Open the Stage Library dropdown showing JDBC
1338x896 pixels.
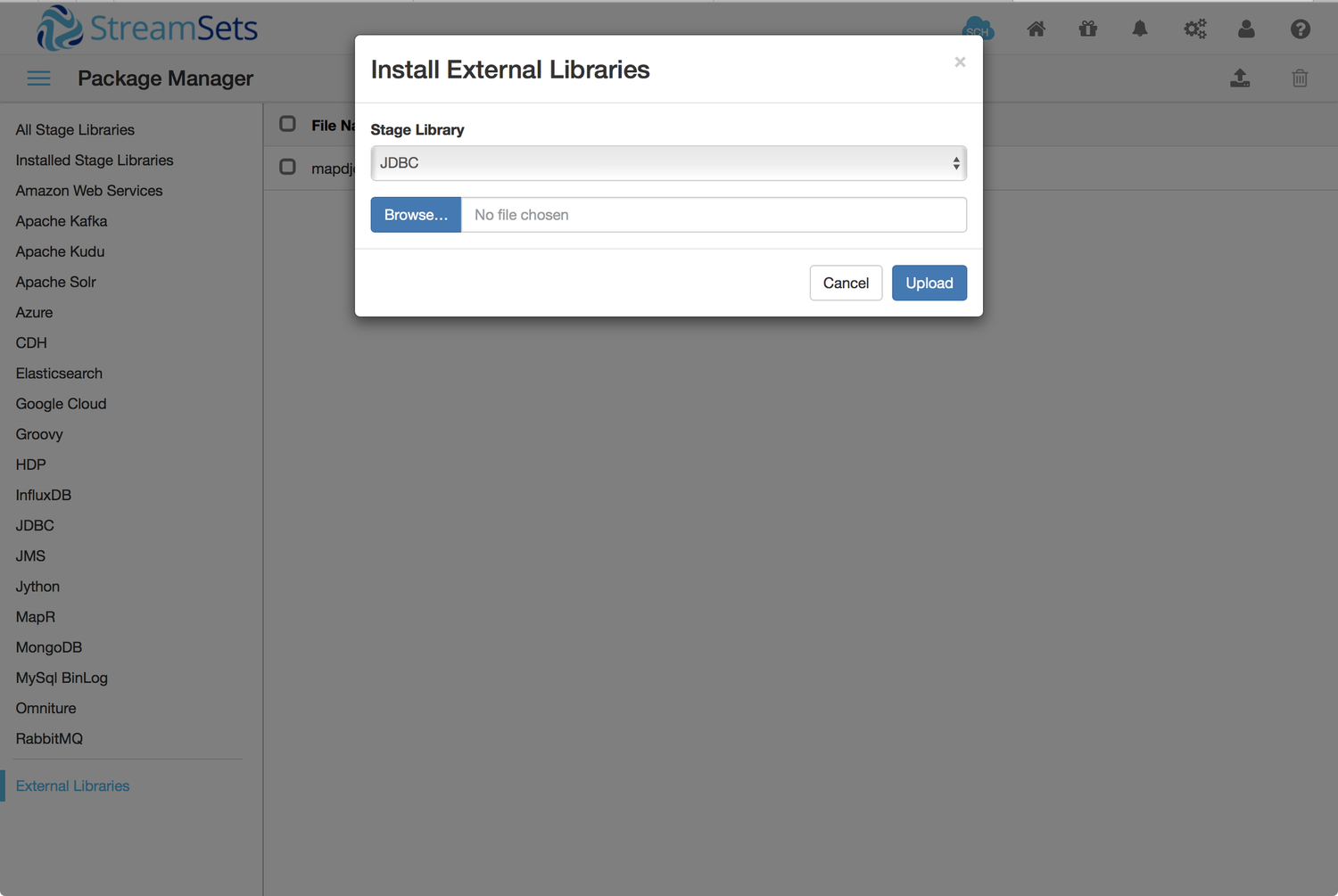tap(668, 163)
